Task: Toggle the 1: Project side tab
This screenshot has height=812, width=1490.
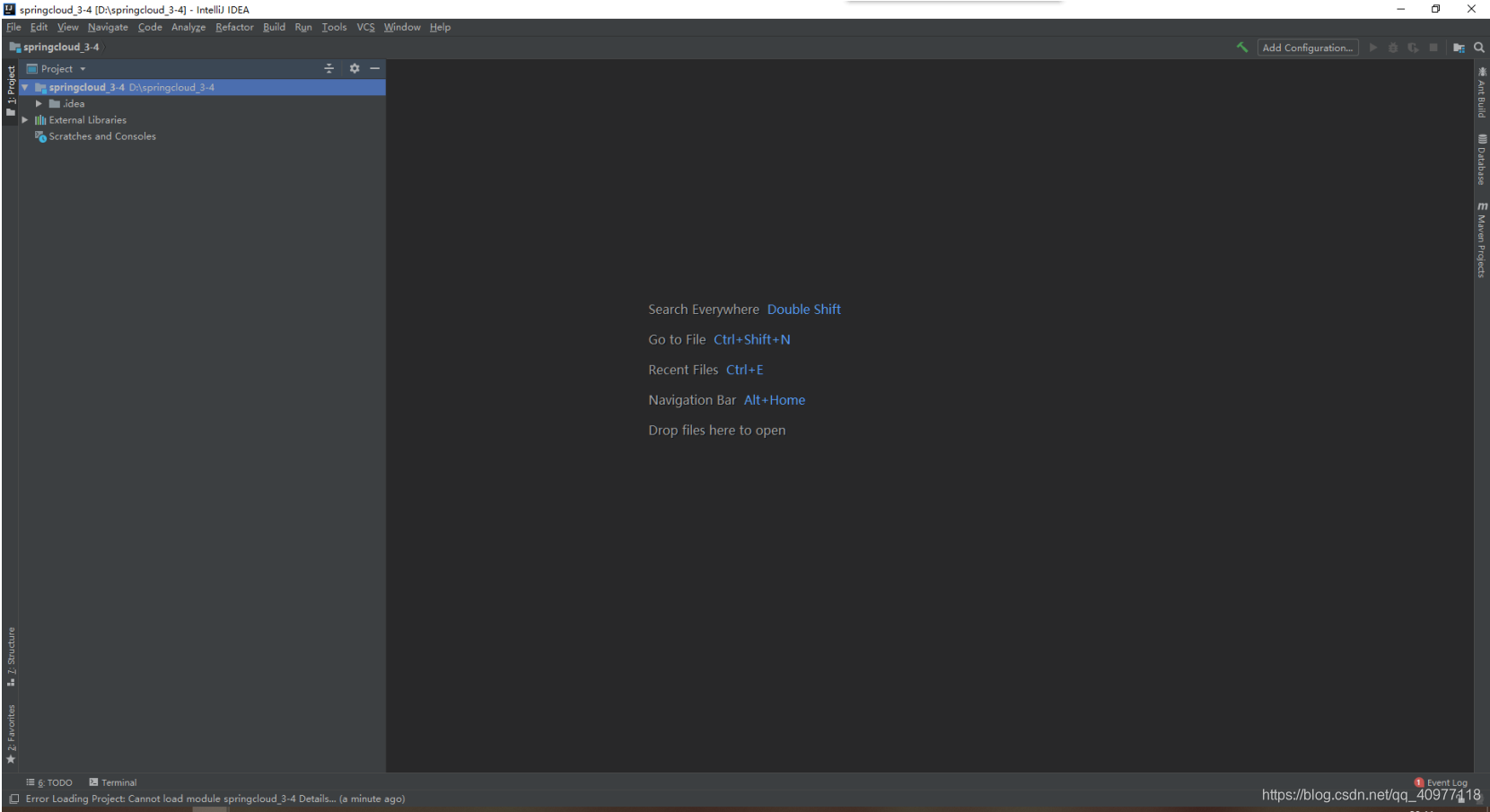Action: point(11,91)
